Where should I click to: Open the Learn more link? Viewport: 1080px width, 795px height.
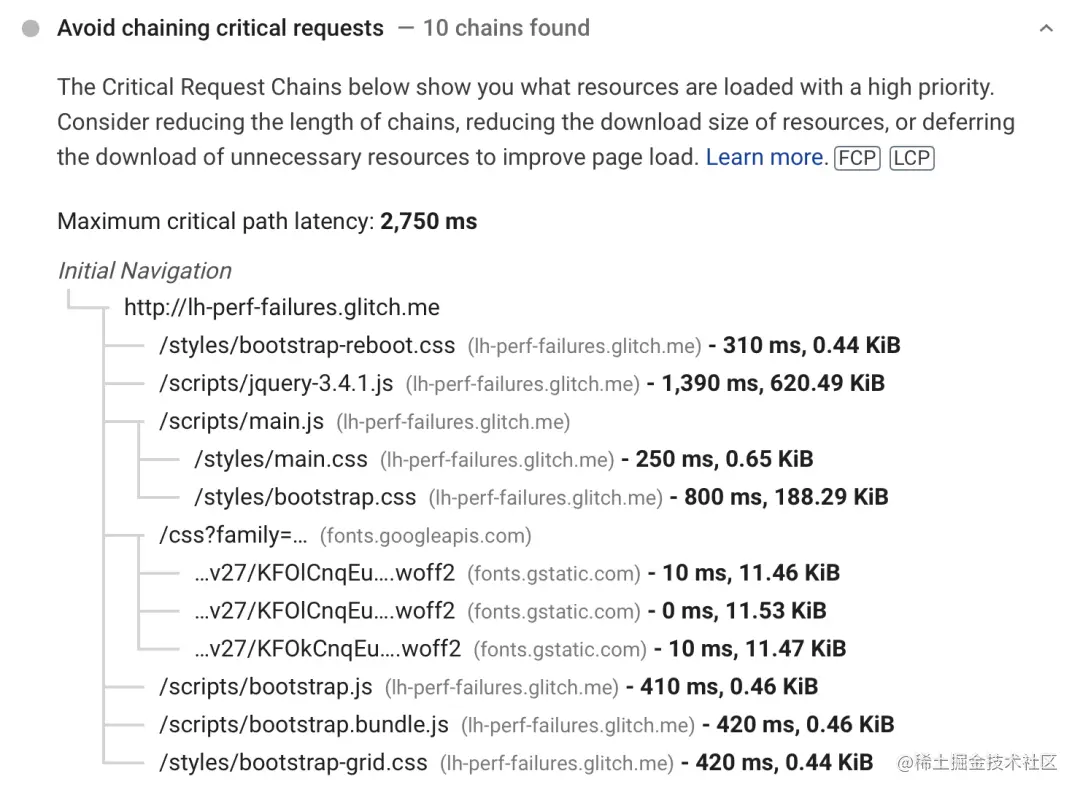coord(766,157)
